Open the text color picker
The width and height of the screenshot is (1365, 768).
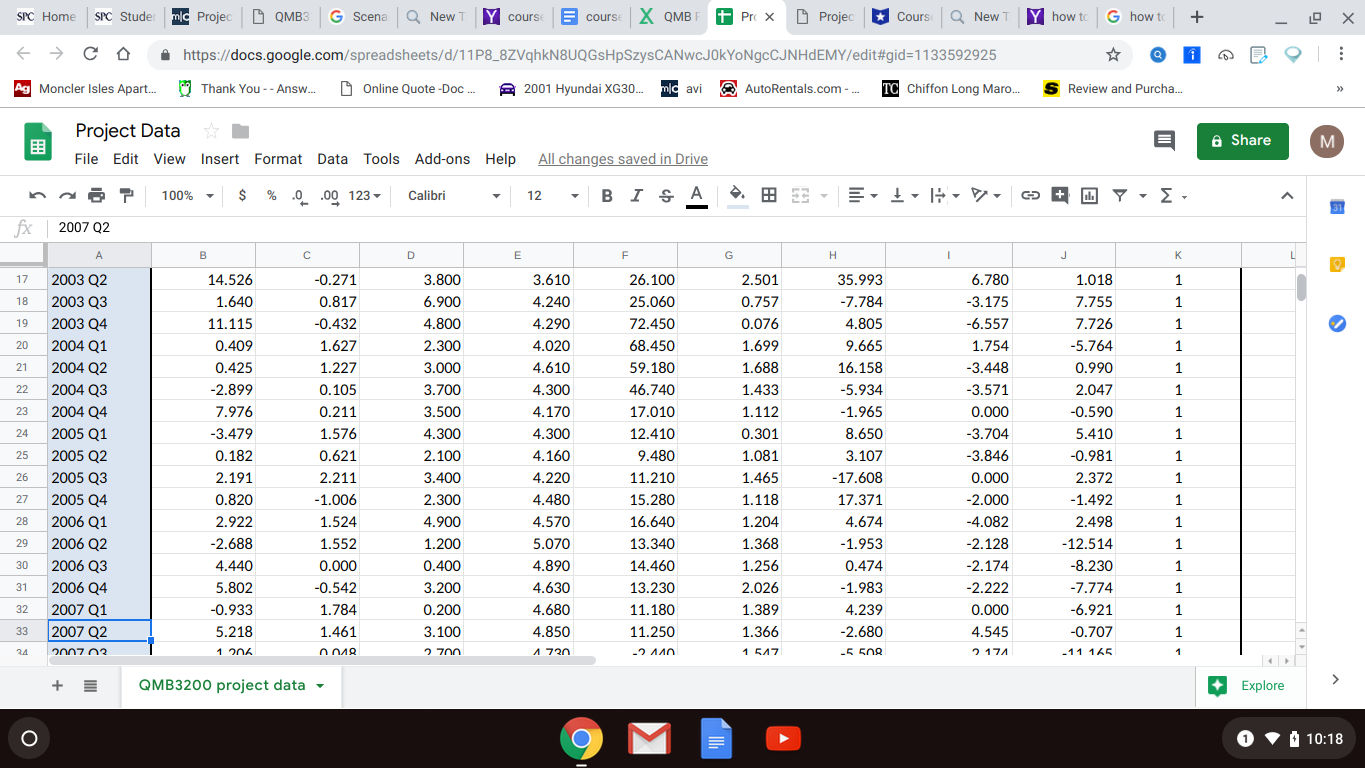(x=697, y=196)
